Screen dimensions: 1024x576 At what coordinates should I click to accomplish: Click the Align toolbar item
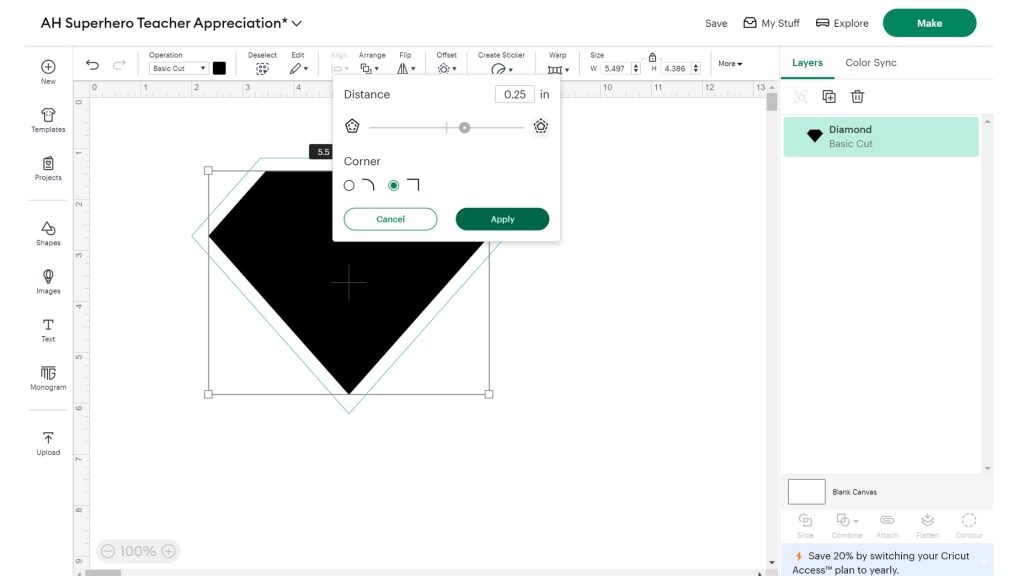[340, 63]
